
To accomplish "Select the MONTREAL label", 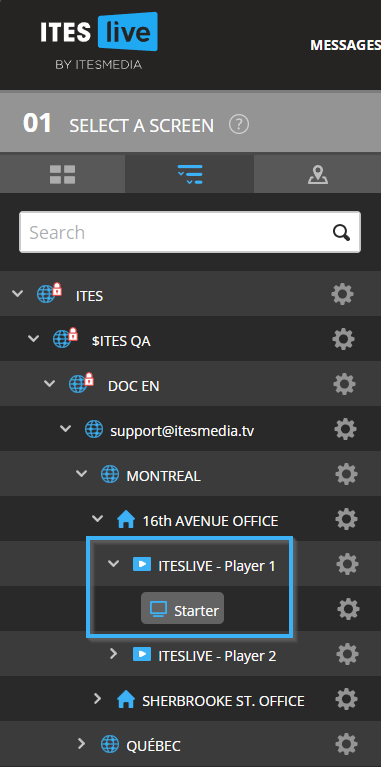I will [163, 476].
